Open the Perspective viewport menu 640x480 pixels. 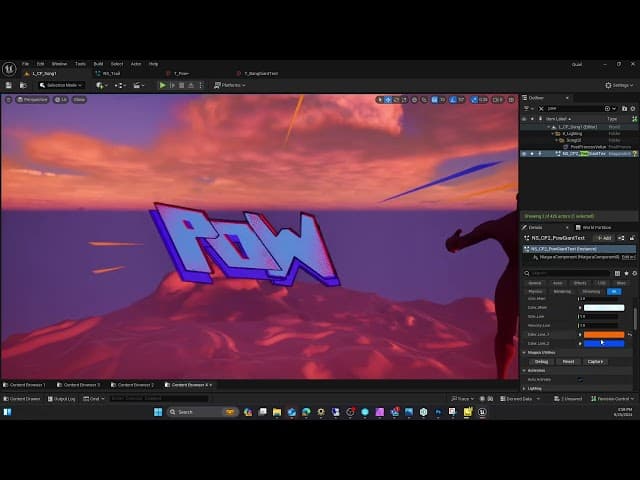click(32, 99)
